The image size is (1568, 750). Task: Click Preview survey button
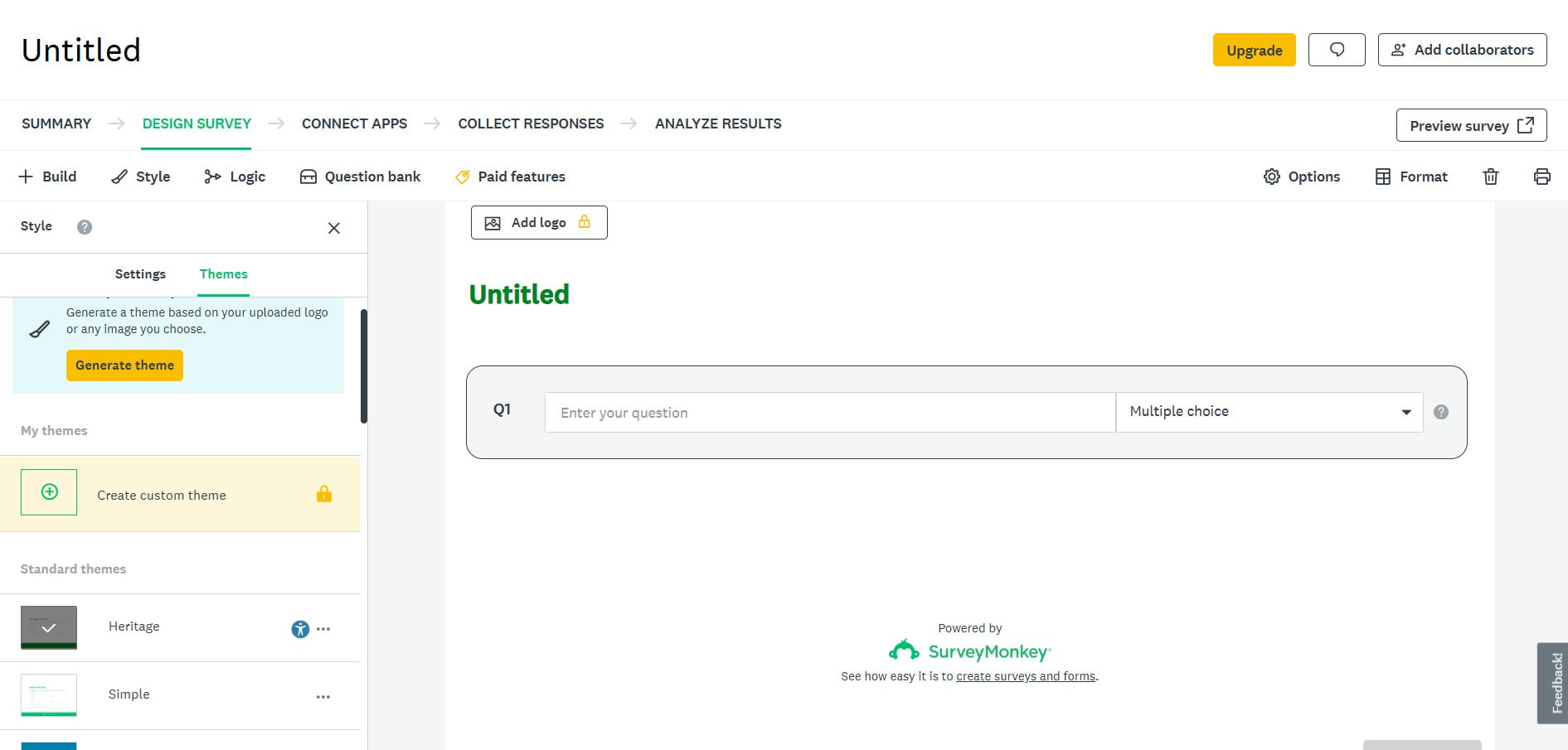pos(1471,125)
